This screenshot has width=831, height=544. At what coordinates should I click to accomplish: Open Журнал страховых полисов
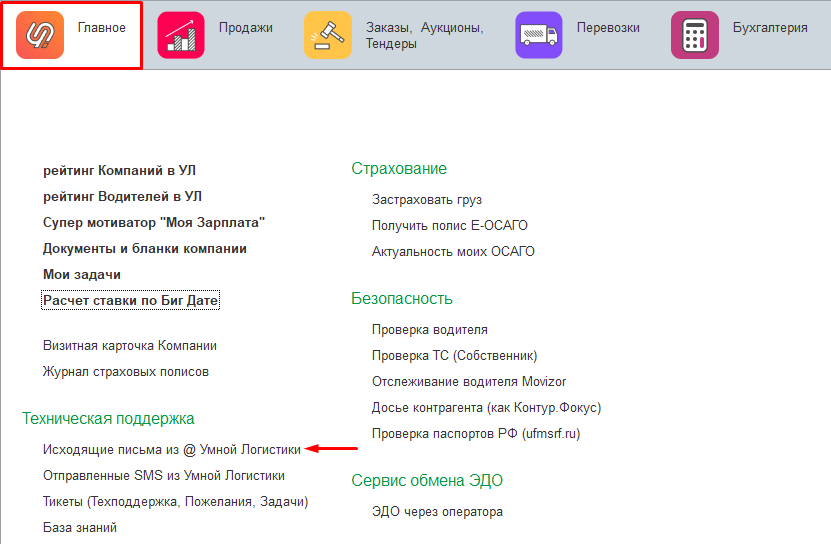126,372
